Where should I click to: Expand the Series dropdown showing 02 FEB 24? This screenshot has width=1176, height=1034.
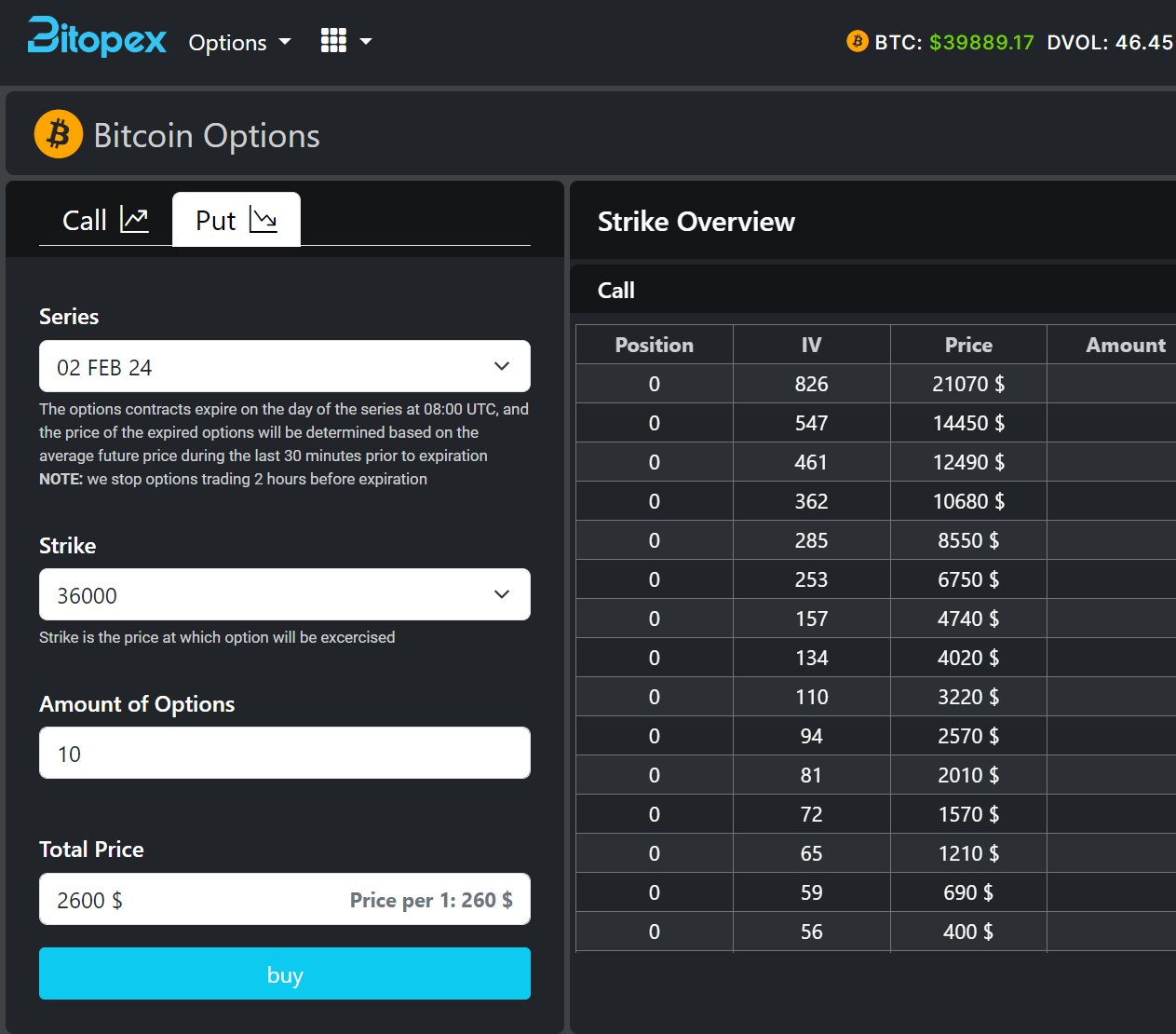click(284, 366)
